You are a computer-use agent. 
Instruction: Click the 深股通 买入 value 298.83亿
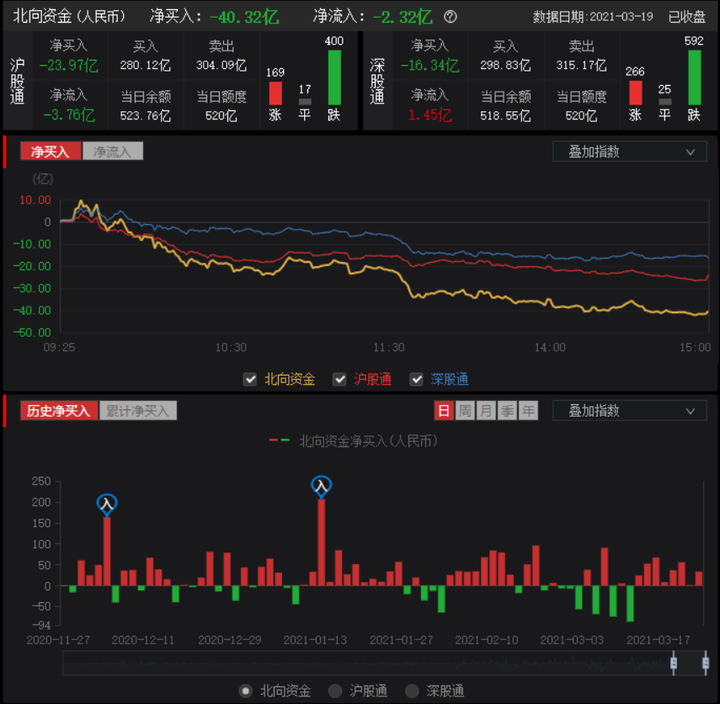(x=506, y=66)
